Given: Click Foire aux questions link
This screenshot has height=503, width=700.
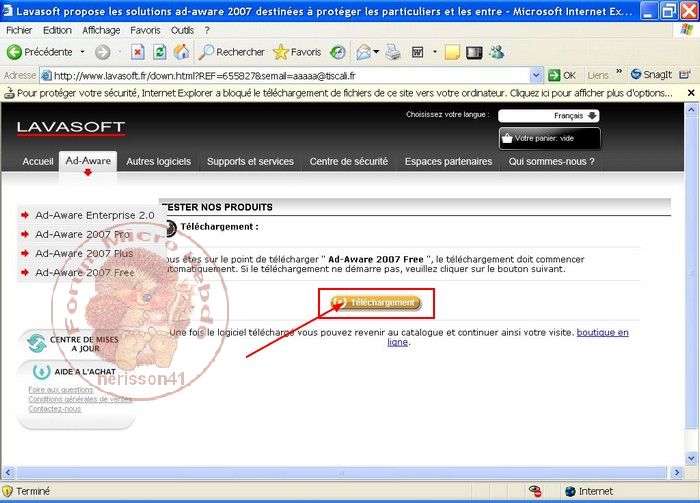Looking at the screenshot, I should [x=61, y=390].
